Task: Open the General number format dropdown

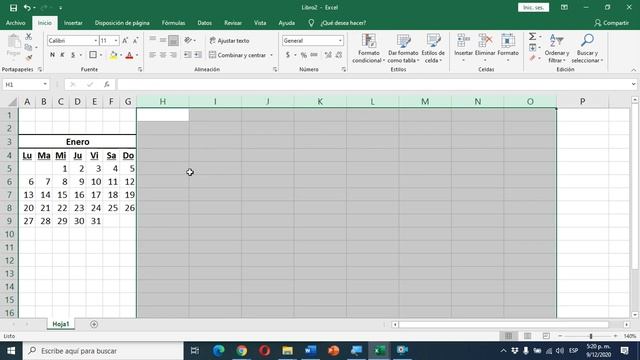Action: (340, 40)
